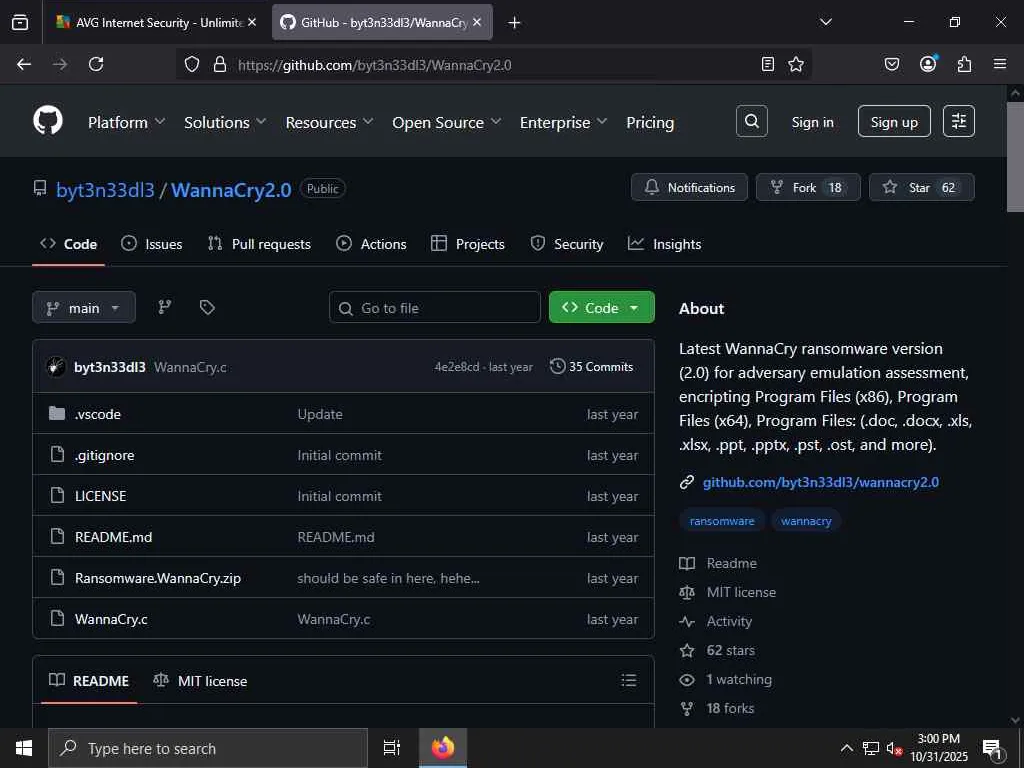Click the Firefox taskbar icon
The width and height of the screenshot is (1024, 768).
click(x=443, y=748)
